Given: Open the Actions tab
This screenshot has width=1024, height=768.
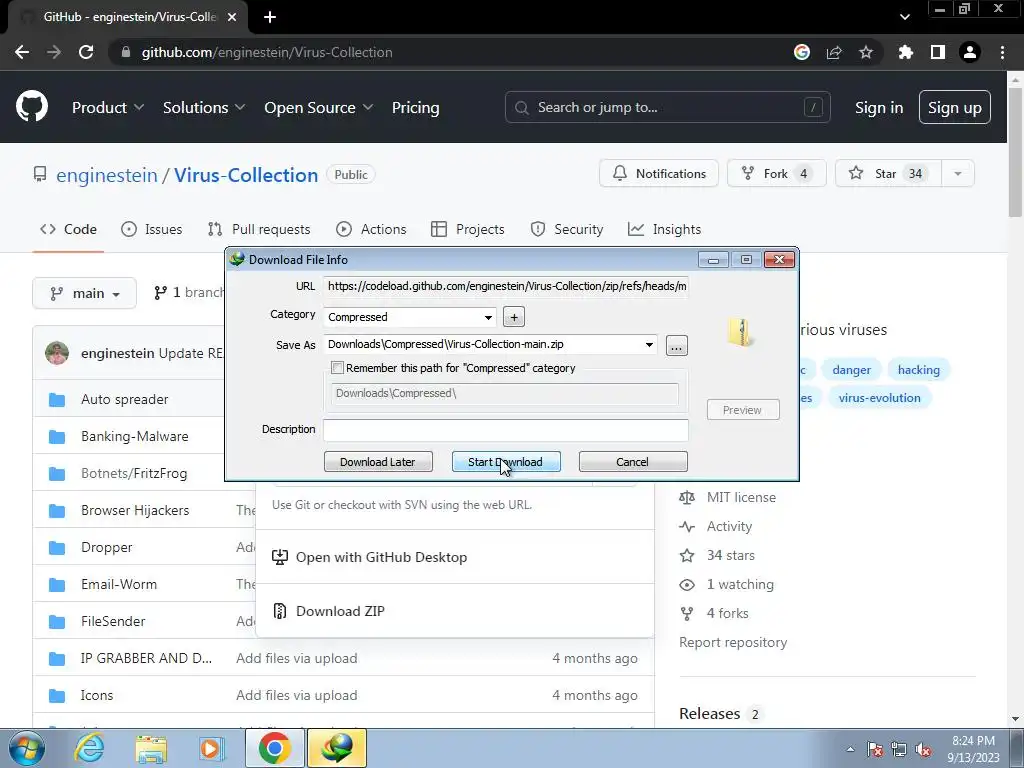Looking at the screenshot, I should (371, 229).
